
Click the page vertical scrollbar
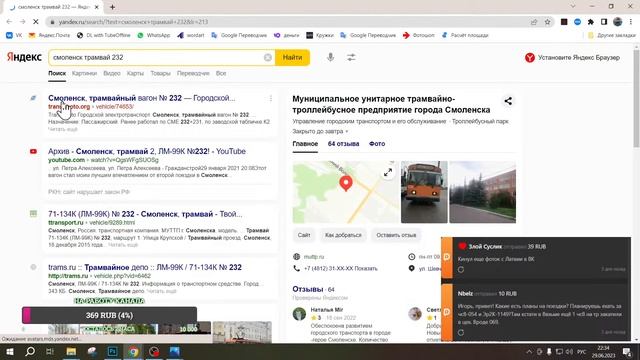point(636,99)
